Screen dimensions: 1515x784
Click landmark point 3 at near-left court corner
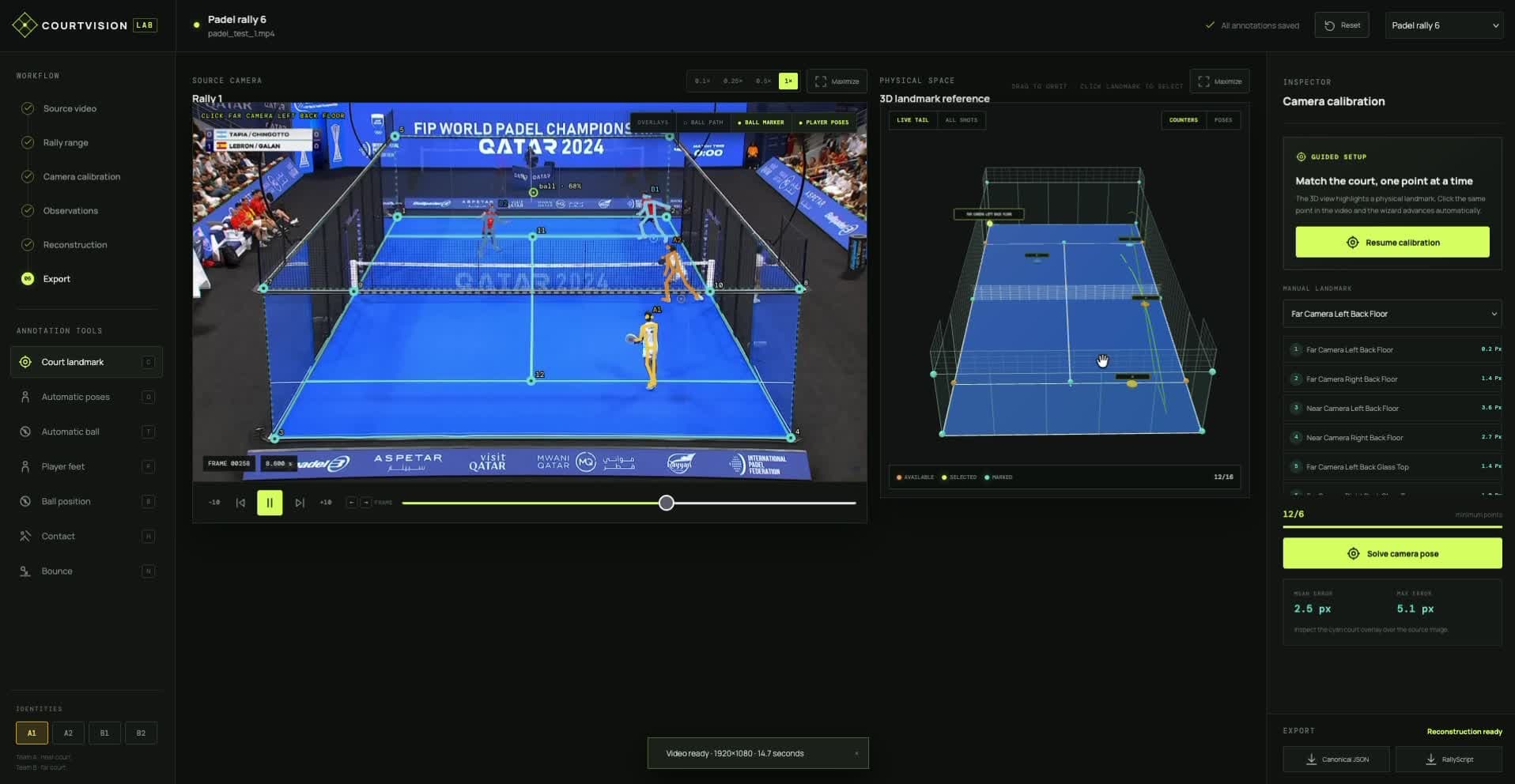(x=274, y=437)
